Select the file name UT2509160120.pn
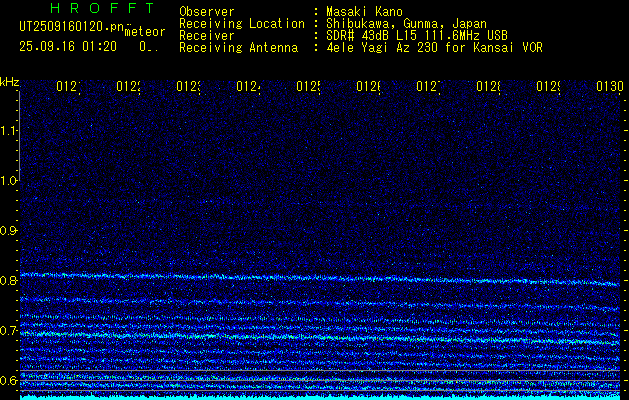 [72, 27]
